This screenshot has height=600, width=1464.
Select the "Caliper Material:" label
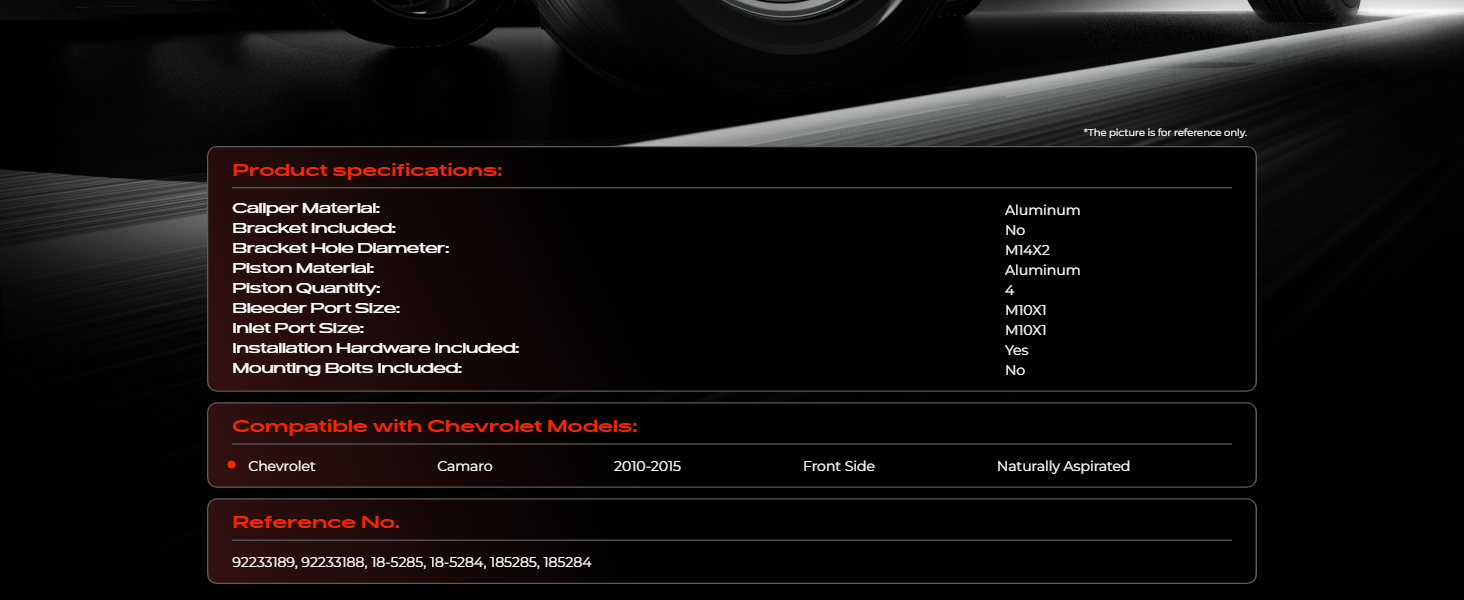click(x=306, y=208)
